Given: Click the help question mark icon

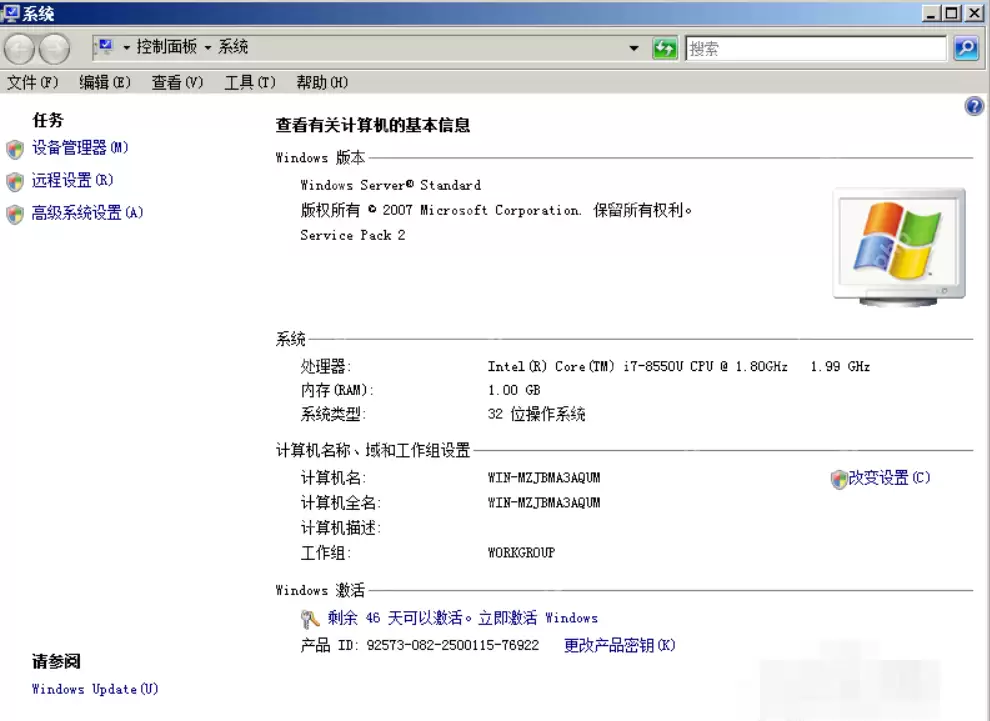Looking at the screenshot, I should [x=974, y=105].
